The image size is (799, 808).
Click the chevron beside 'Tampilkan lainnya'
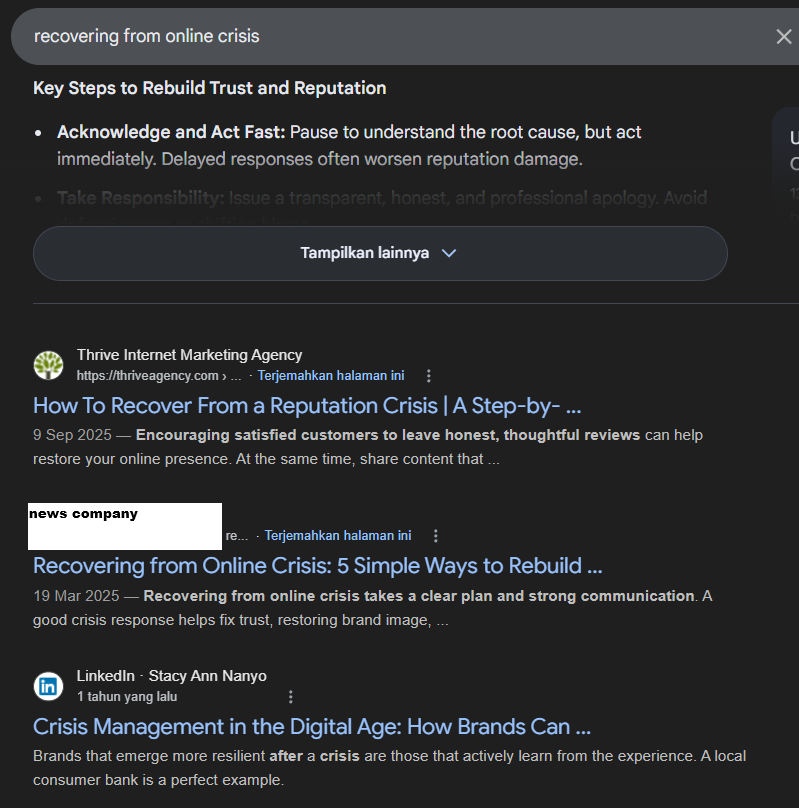pos(449,253)
